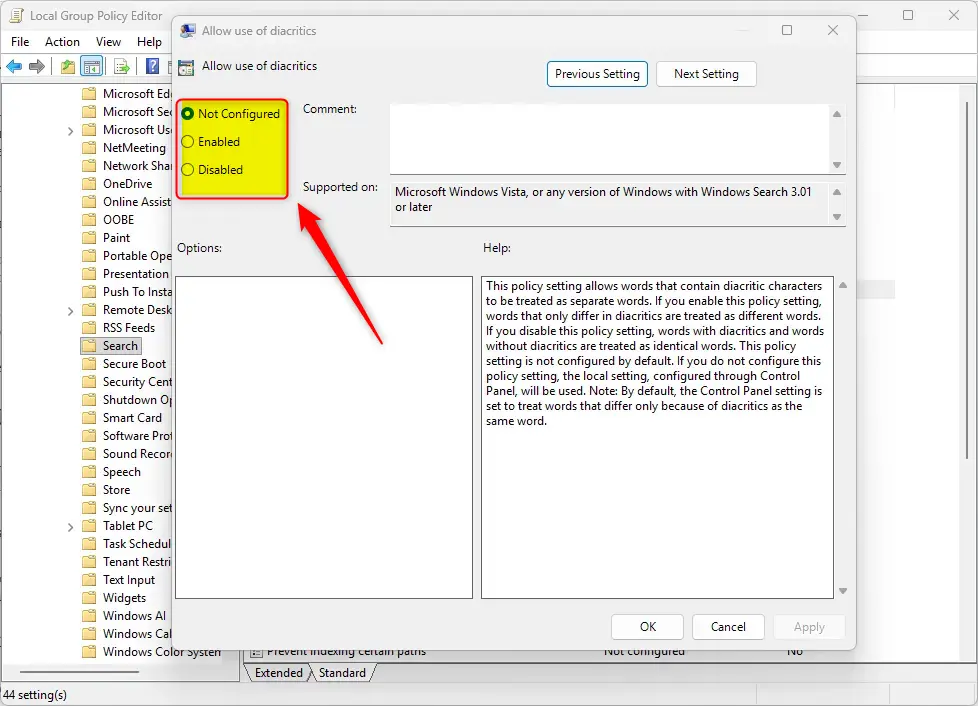
Task: Switch to the Standard tab
Action: 342,673
